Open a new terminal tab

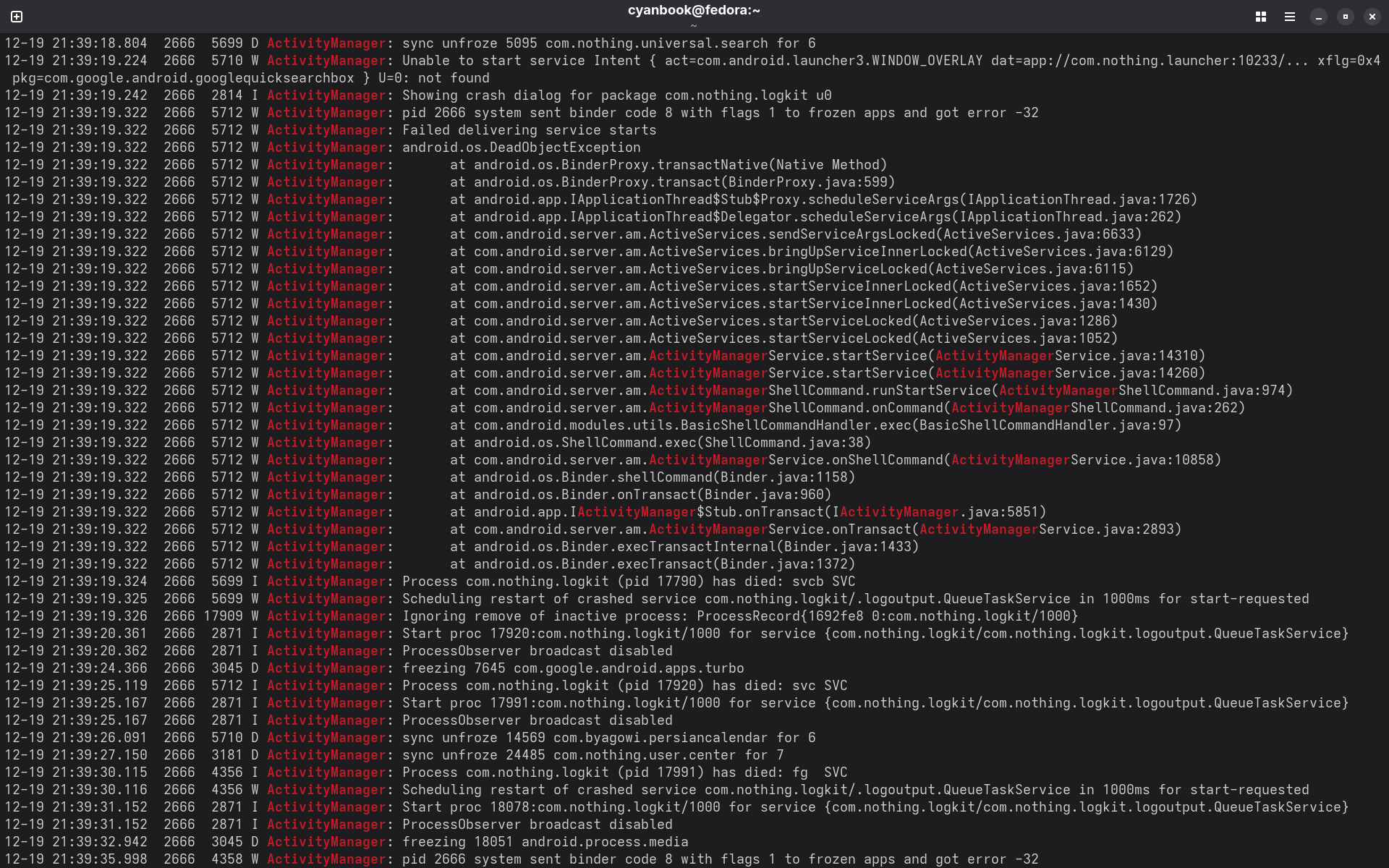coord(17,16)
